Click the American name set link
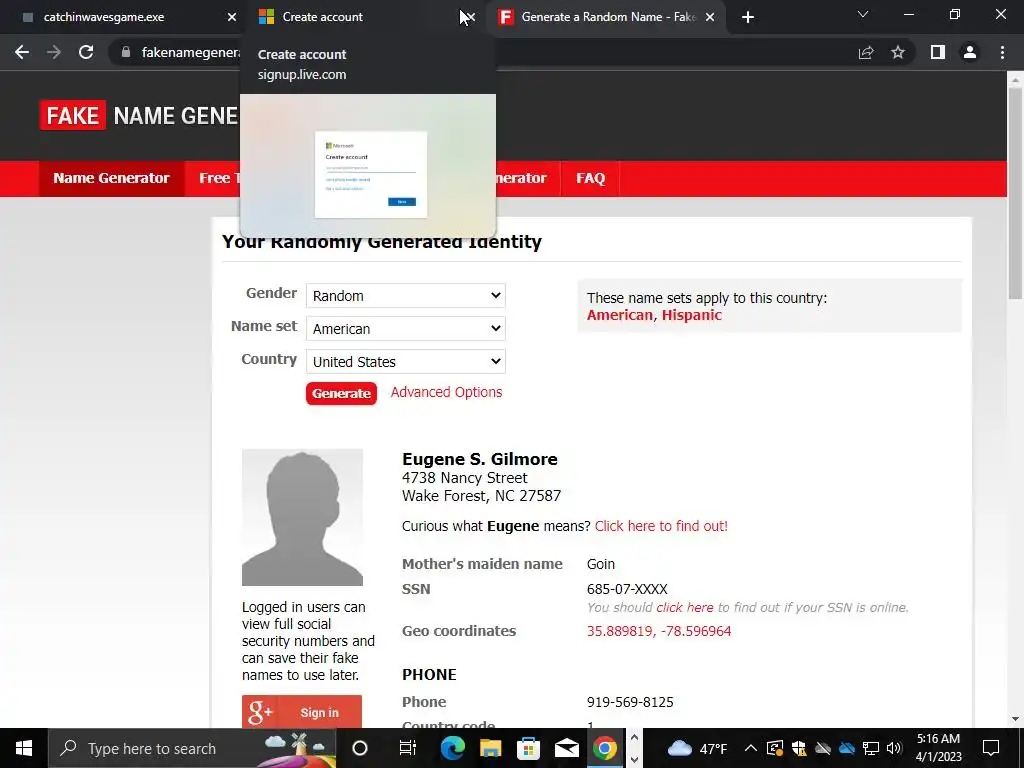 coord(620,315)
